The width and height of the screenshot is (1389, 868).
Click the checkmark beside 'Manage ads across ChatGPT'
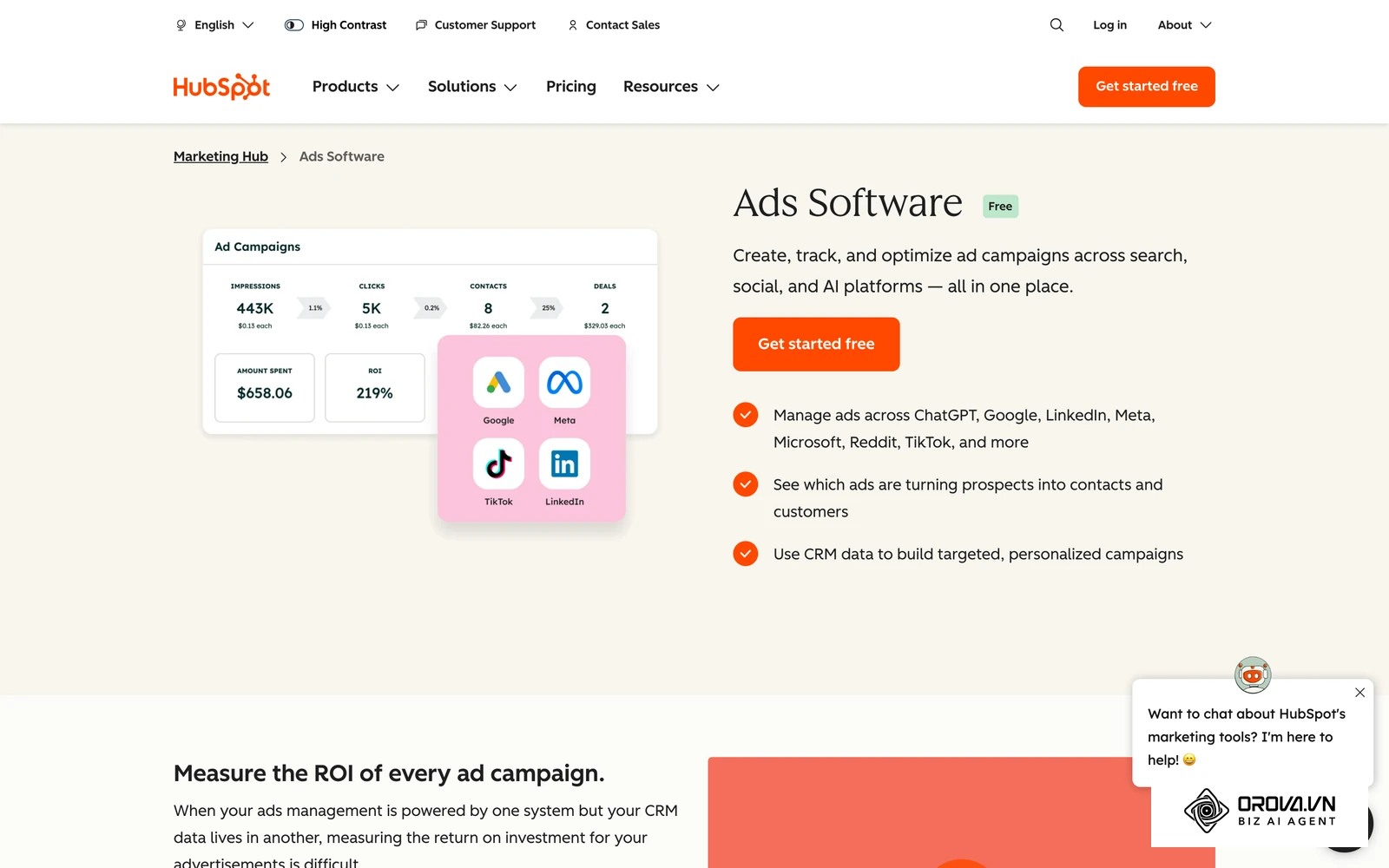746,415
